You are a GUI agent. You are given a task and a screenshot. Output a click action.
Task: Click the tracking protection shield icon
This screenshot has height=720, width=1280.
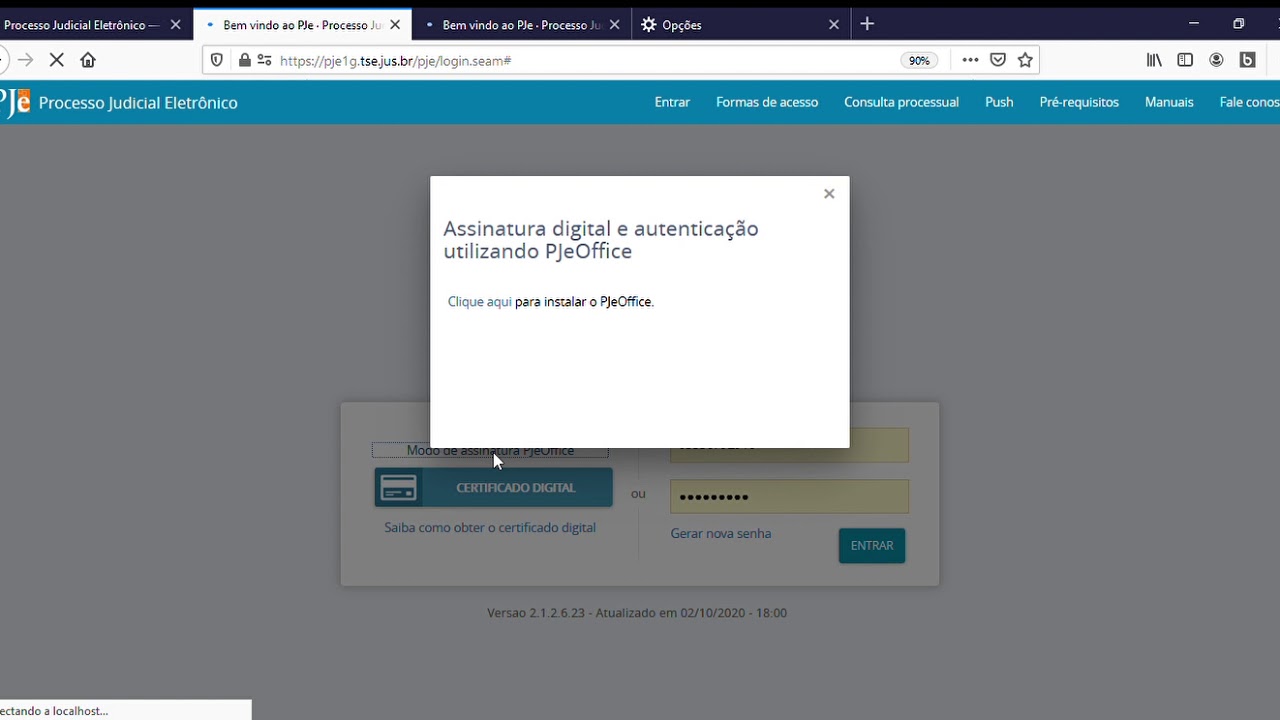217,60
